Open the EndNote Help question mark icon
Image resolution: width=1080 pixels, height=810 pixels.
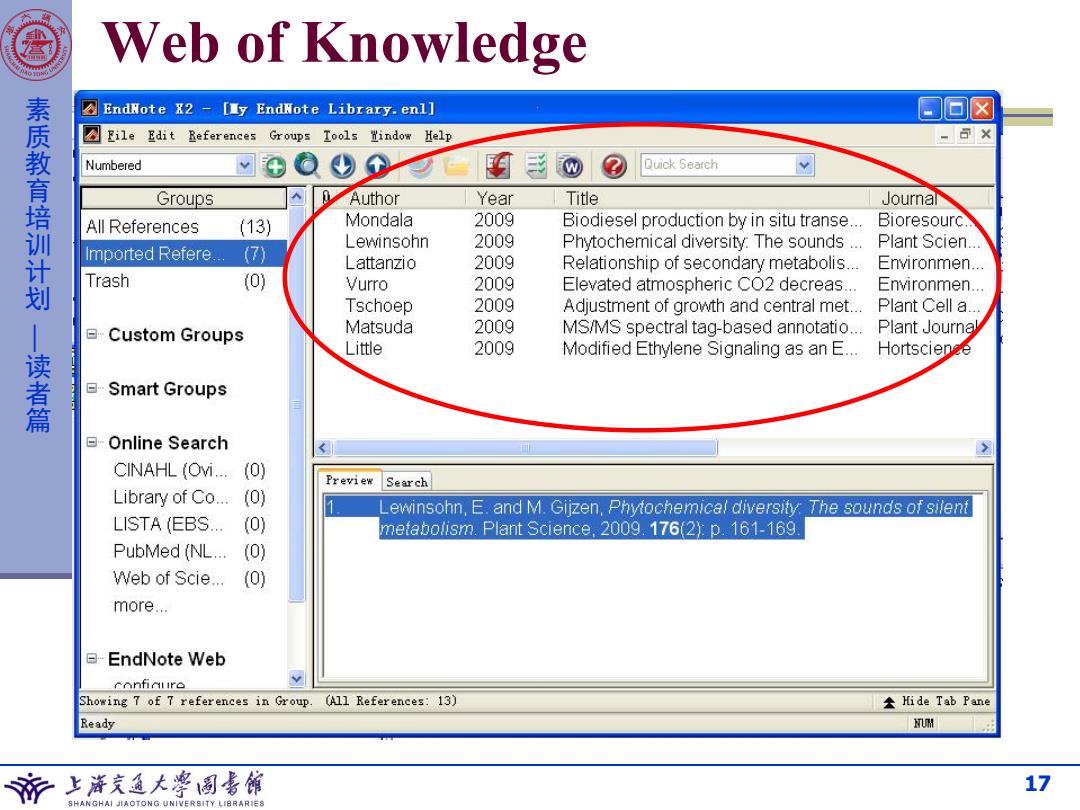(x=614, y=166)
